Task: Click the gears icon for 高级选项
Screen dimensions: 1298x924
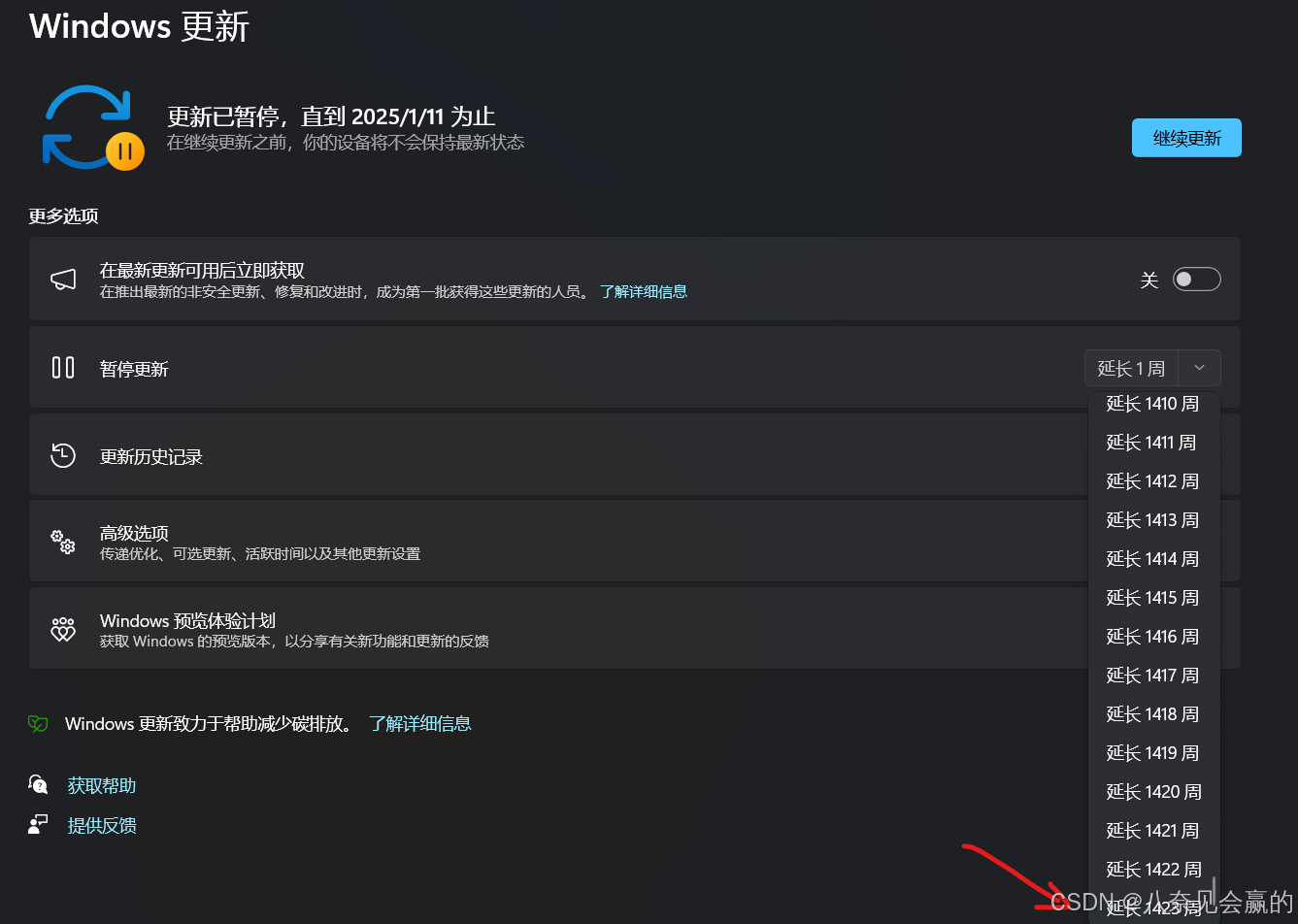Action: (x=63, y=542)
